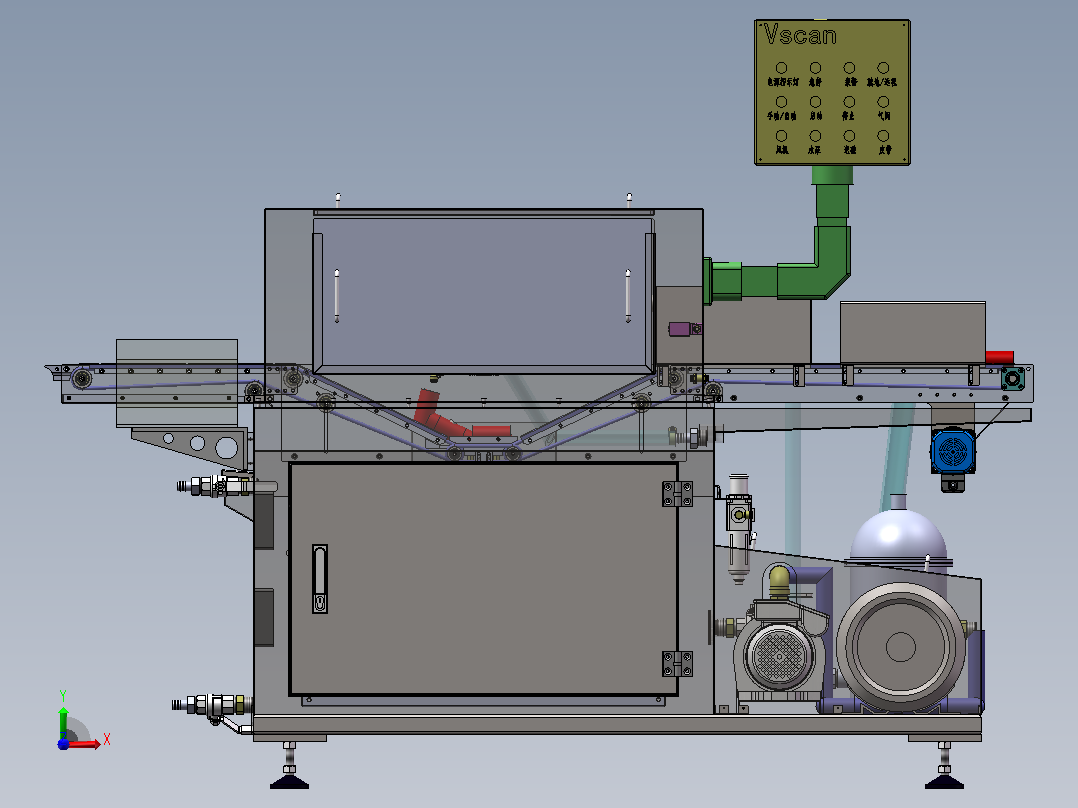Click the circle above the 皮带 label
This screenshot has width=1078, height=808.
pyautogui.click(x=883, y=135)
